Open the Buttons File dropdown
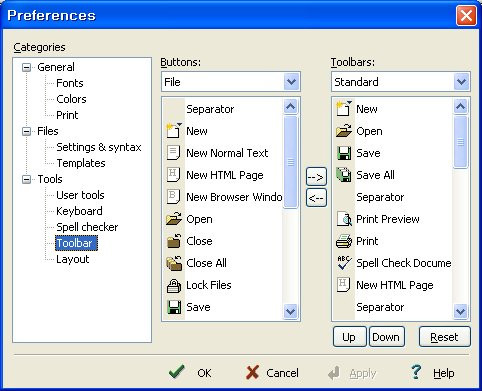 pos(291,82)
